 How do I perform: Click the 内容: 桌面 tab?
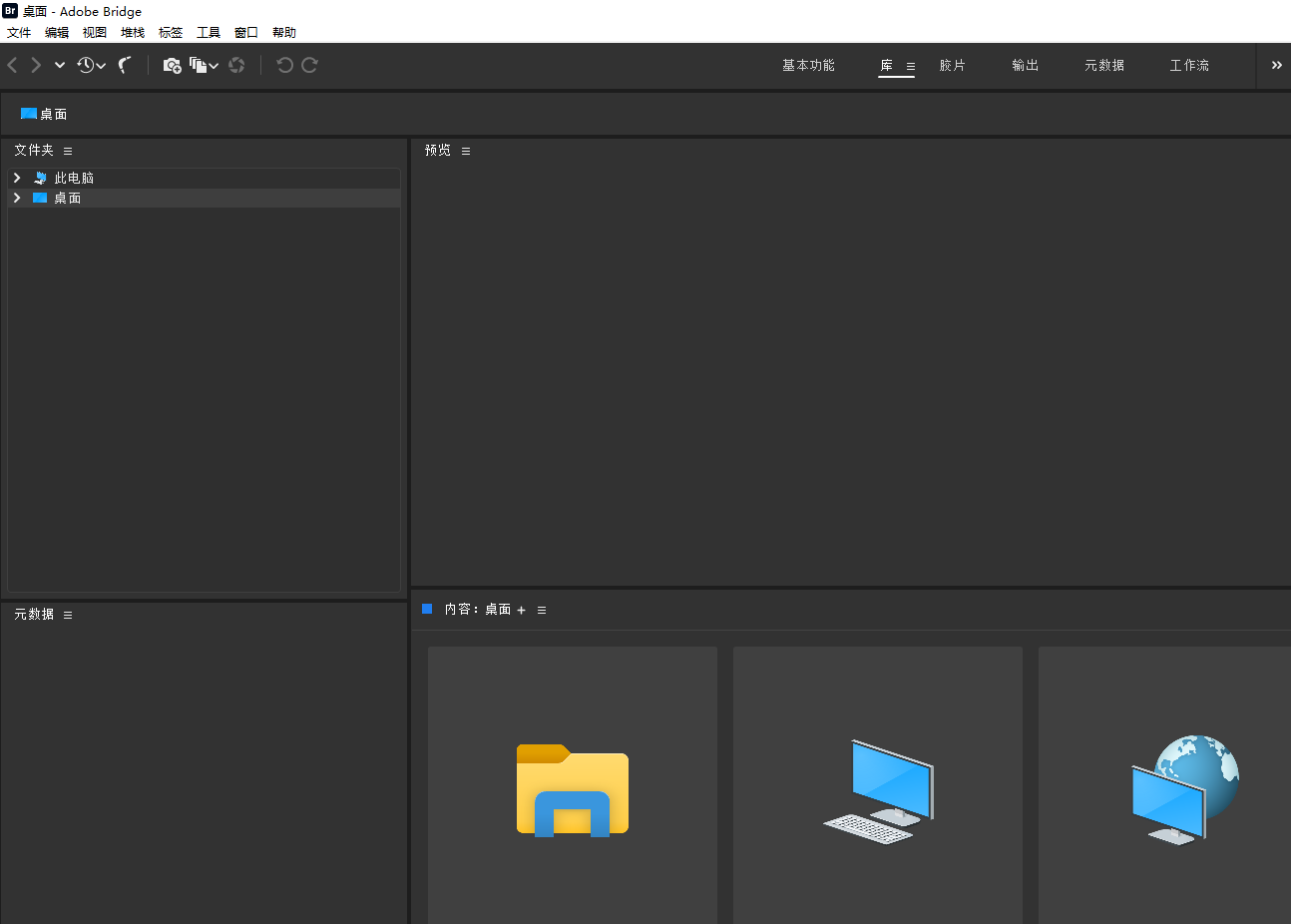tap(478, 609)
